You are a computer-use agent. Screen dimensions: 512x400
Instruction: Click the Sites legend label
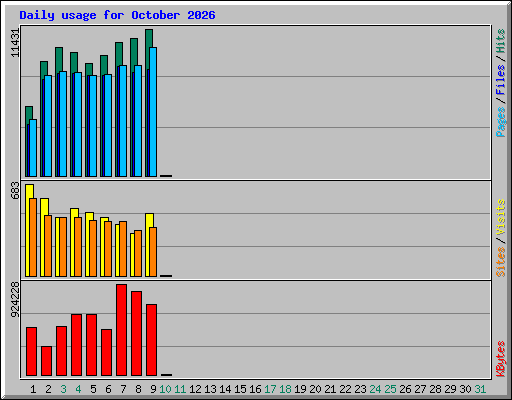pyautogui.click(x=501, y=262)
